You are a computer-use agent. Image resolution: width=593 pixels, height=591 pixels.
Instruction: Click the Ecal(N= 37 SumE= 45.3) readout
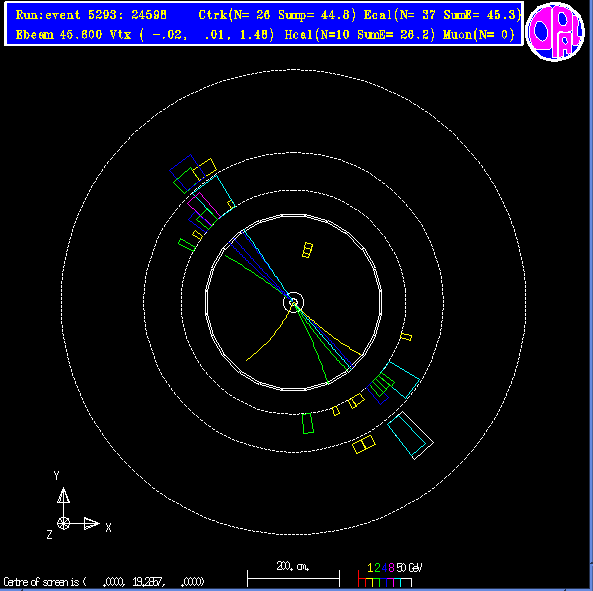pos(442,15)
